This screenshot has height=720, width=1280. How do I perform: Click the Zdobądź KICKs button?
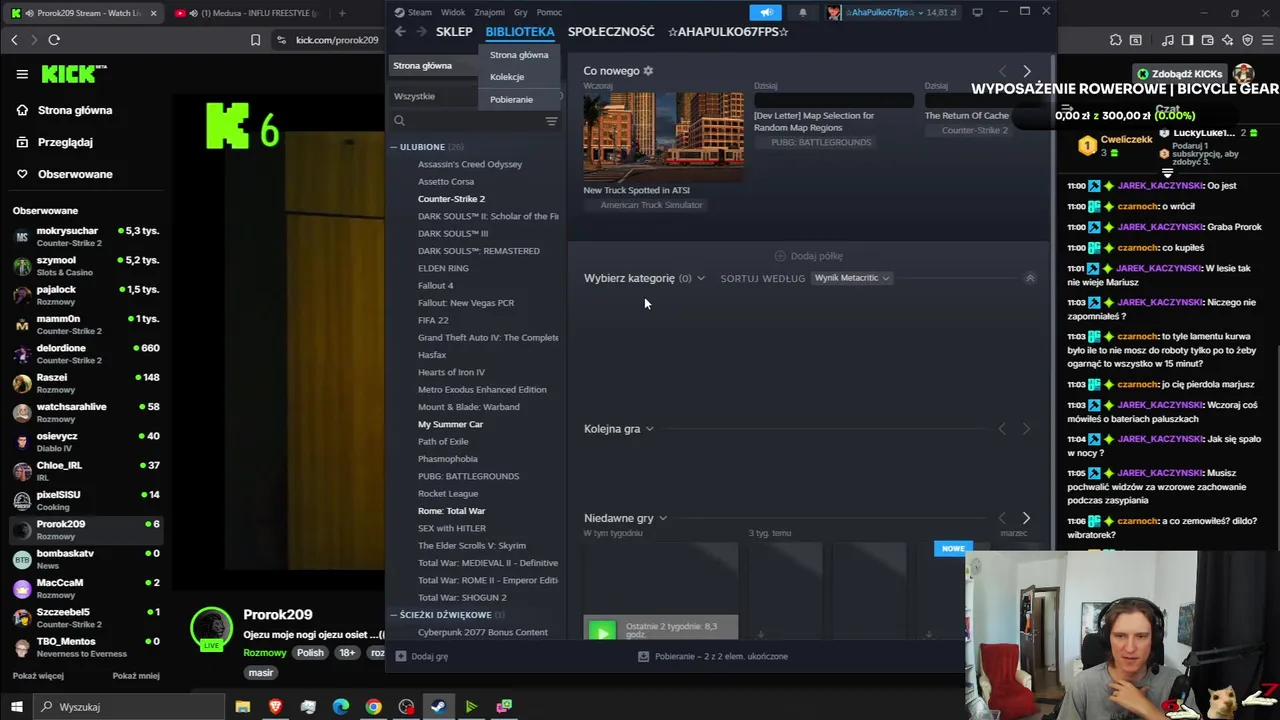click(x=1180, y=74)
